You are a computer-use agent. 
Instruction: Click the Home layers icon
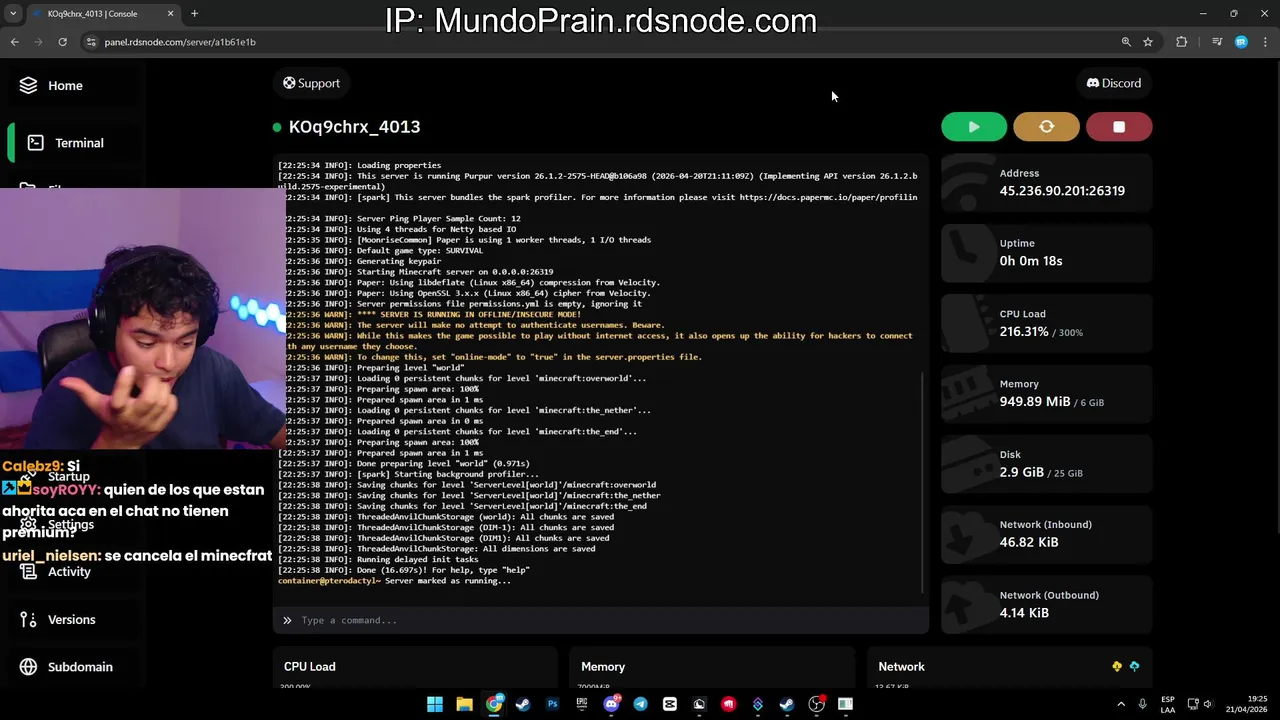[x=28, y=86]
